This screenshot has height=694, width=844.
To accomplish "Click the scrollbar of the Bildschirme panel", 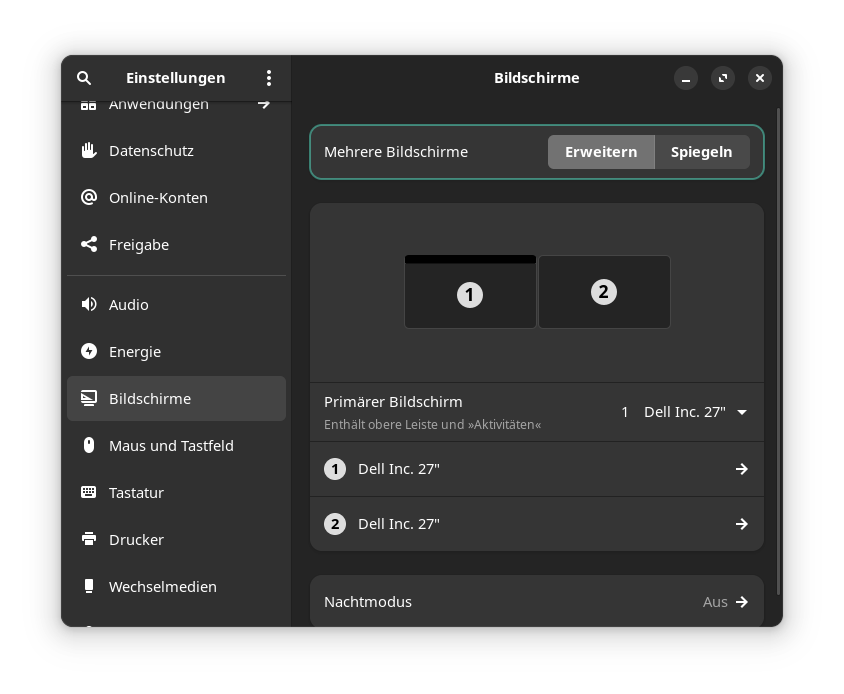I will [x=778, y=351].
